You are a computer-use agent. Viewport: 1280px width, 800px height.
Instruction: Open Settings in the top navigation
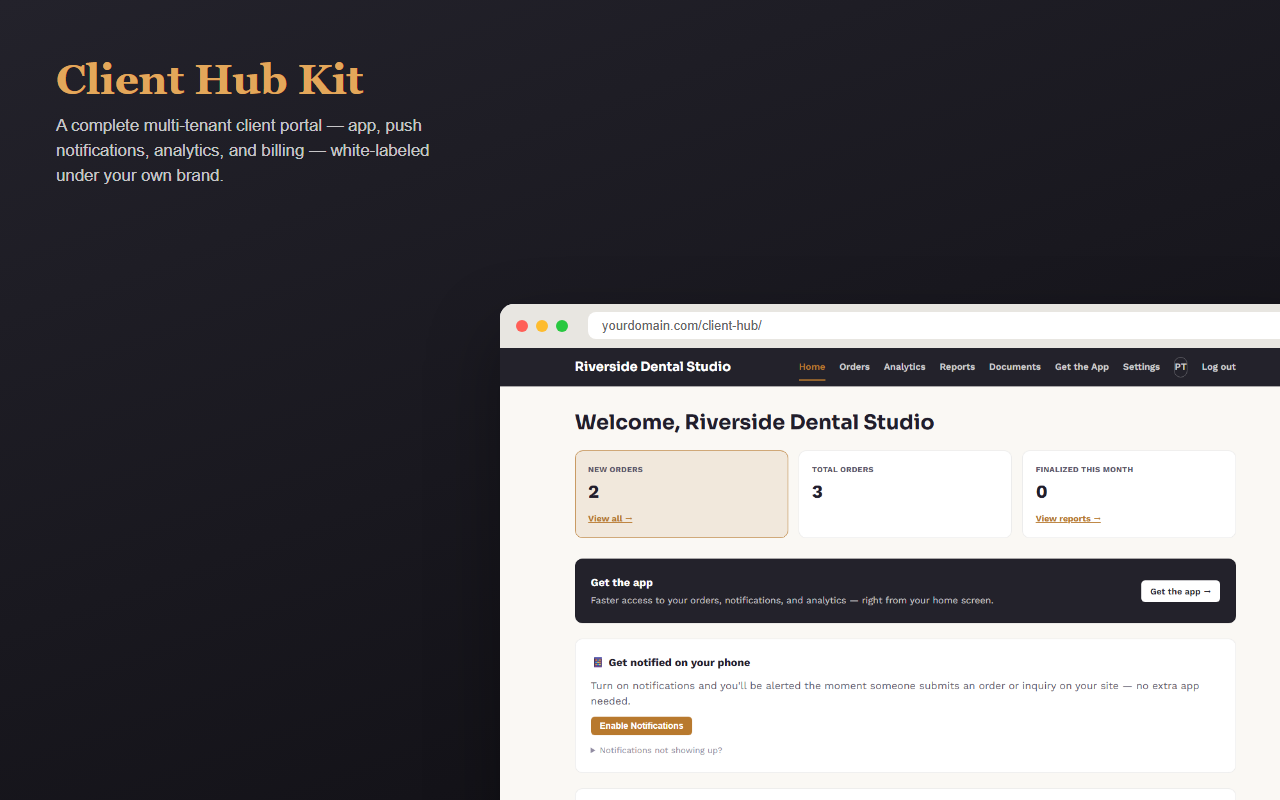click(x=1141, y=367)
